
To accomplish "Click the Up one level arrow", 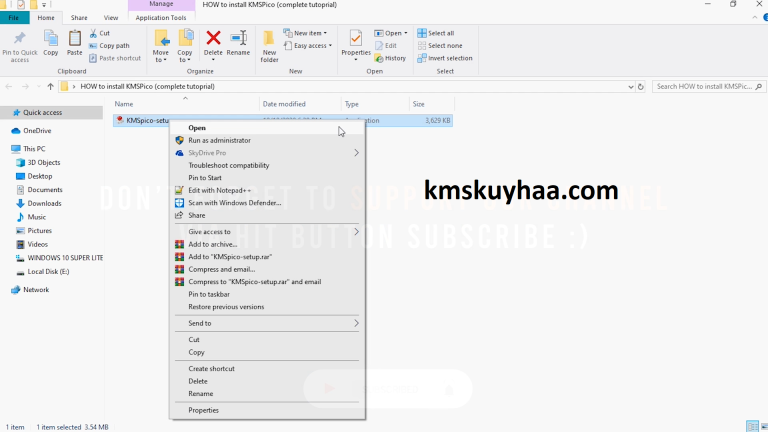I will click(x=50, y=87).
